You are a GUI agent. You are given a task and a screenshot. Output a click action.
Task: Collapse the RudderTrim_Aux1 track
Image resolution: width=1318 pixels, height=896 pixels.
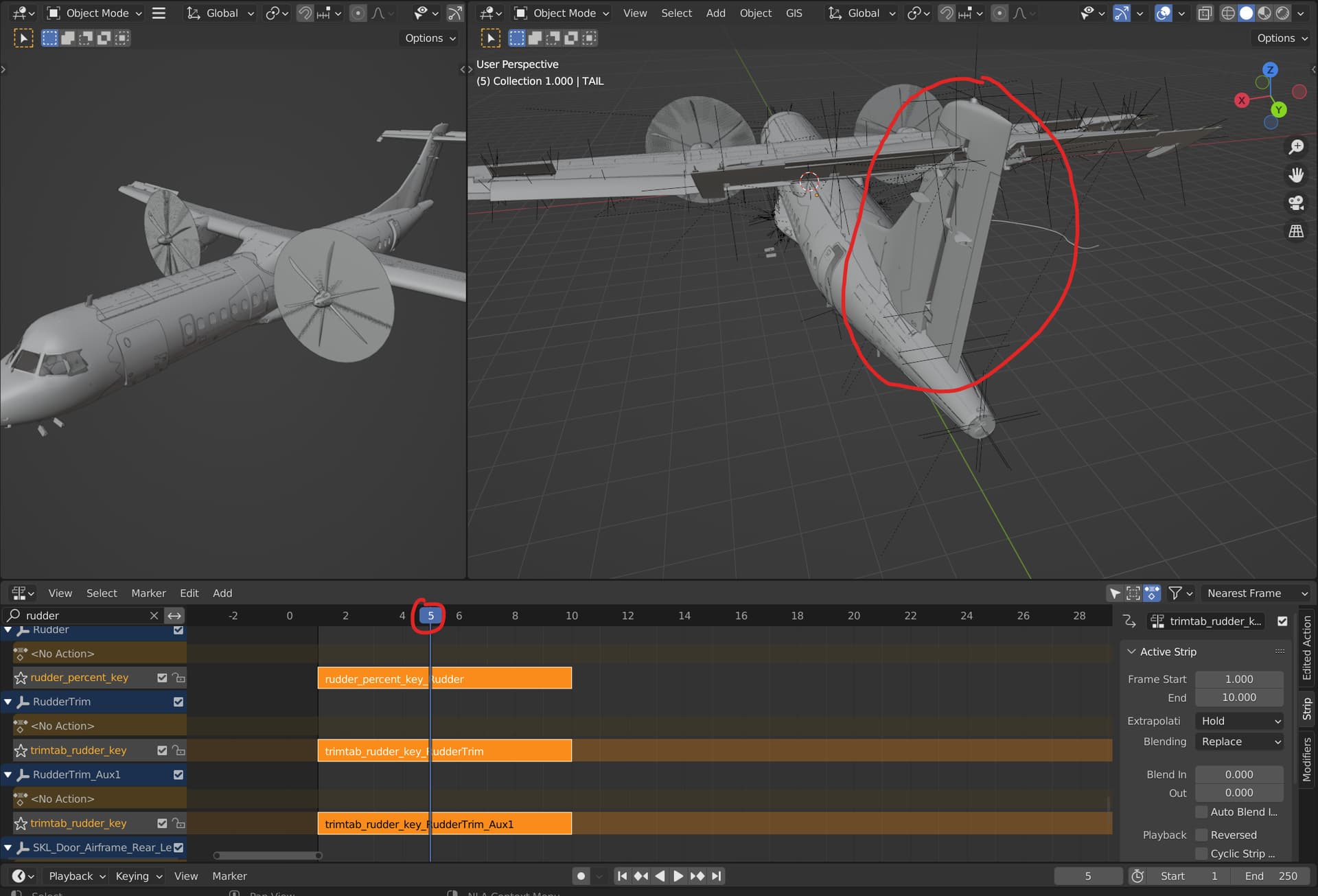click(8, 774)
